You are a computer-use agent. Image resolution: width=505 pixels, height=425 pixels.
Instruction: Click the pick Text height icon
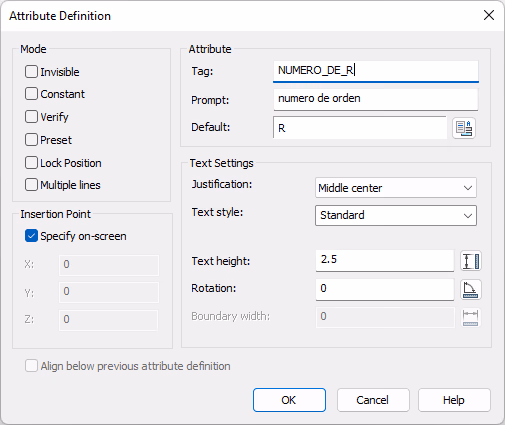[471, 261]
